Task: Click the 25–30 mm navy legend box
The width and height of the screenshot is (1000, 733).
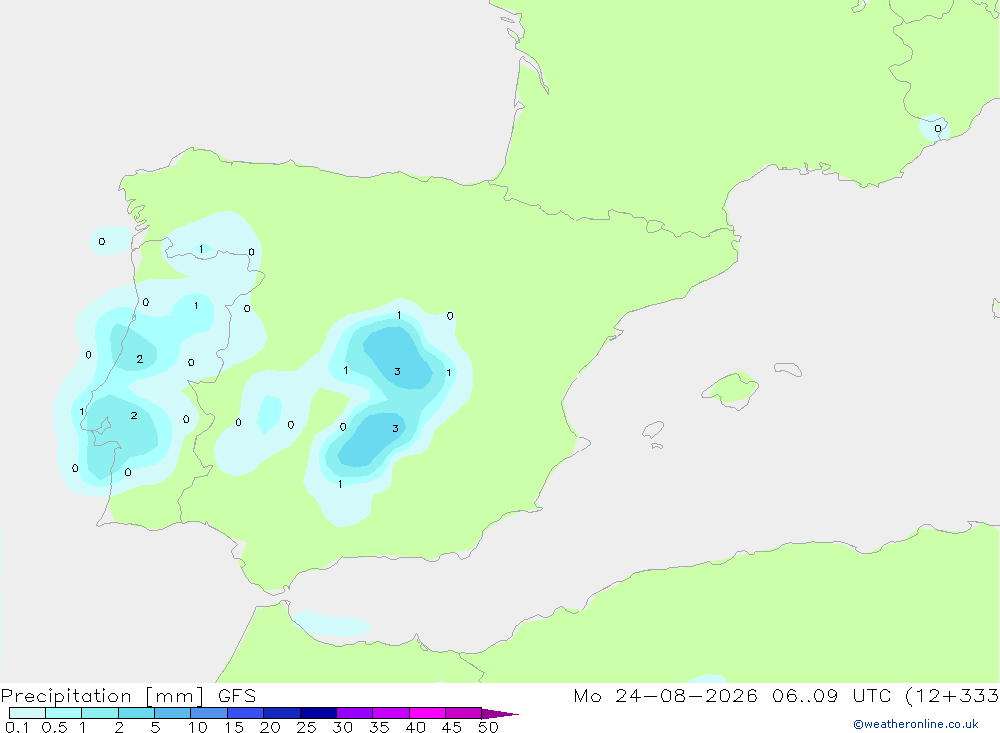Action: tap(318, 713)
